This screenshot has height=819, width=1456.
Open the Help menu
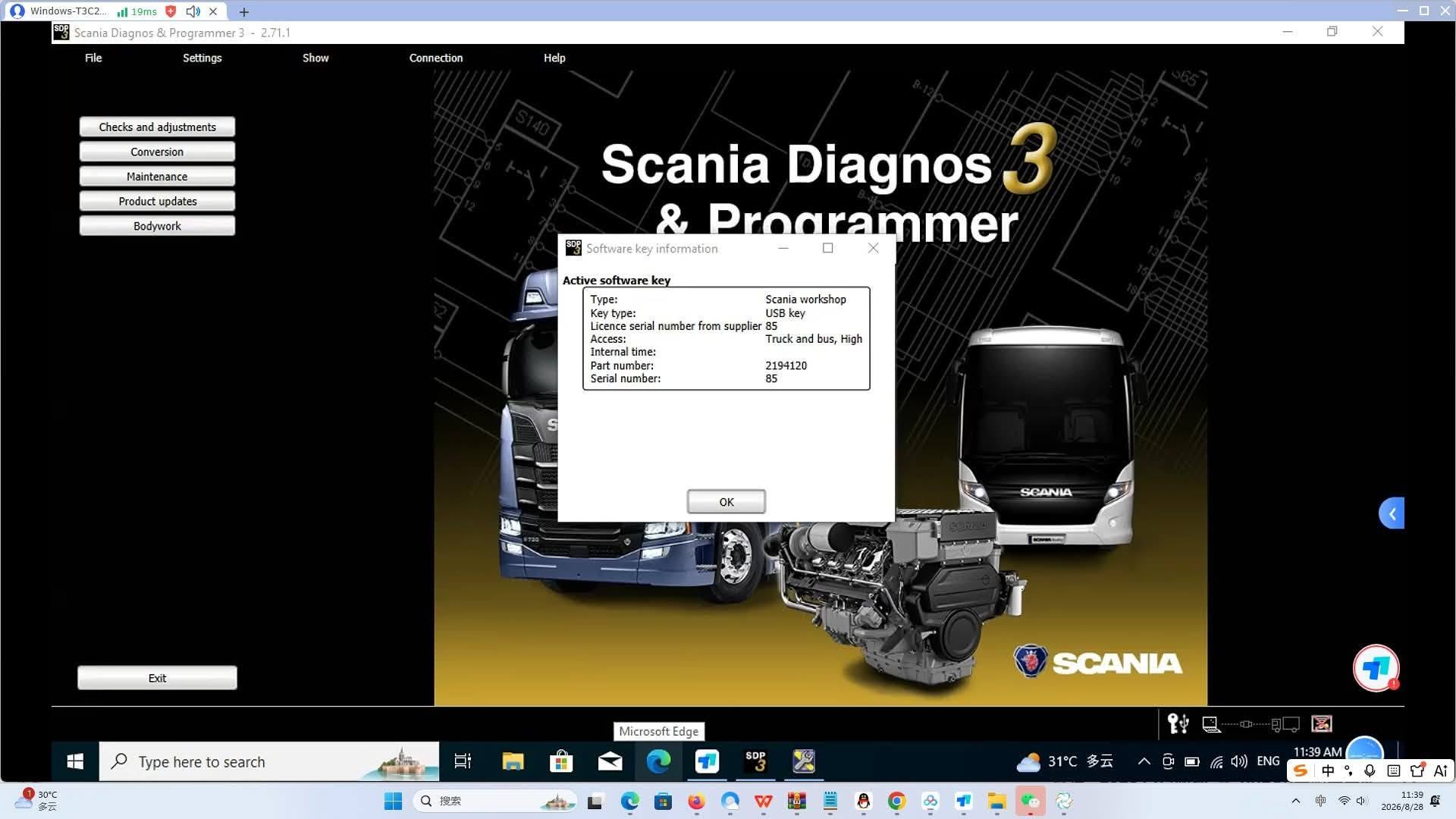click(x=554, y=58)
